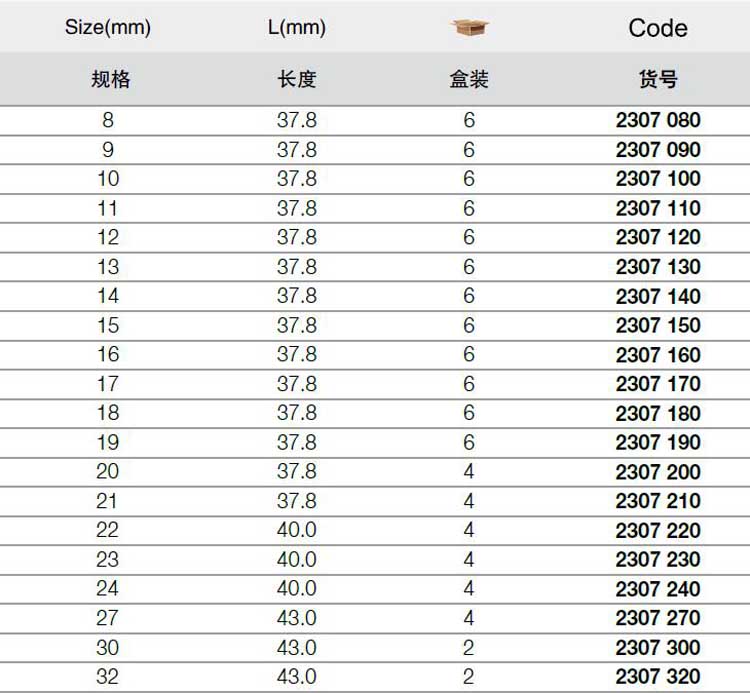Select product code 2307 320

[x=658, y=677]
